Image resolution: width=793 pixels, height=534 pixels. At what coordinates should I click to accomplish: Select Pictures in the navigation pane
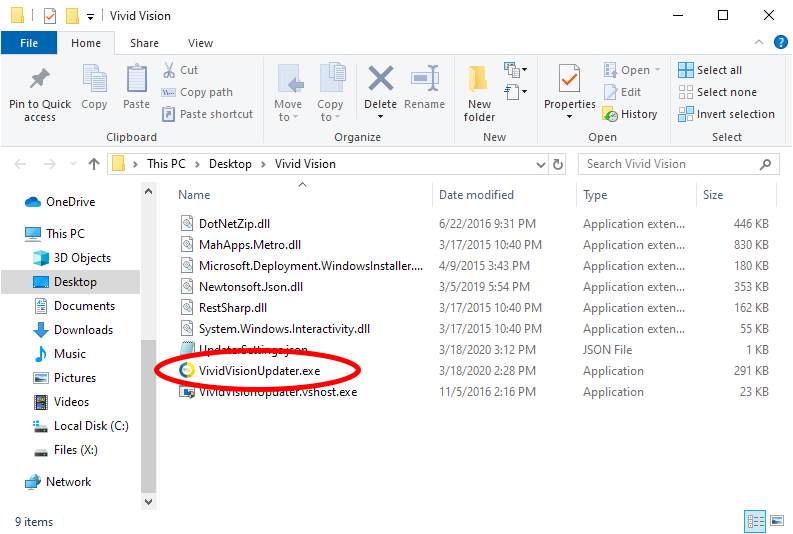click(x=64, y=378)
